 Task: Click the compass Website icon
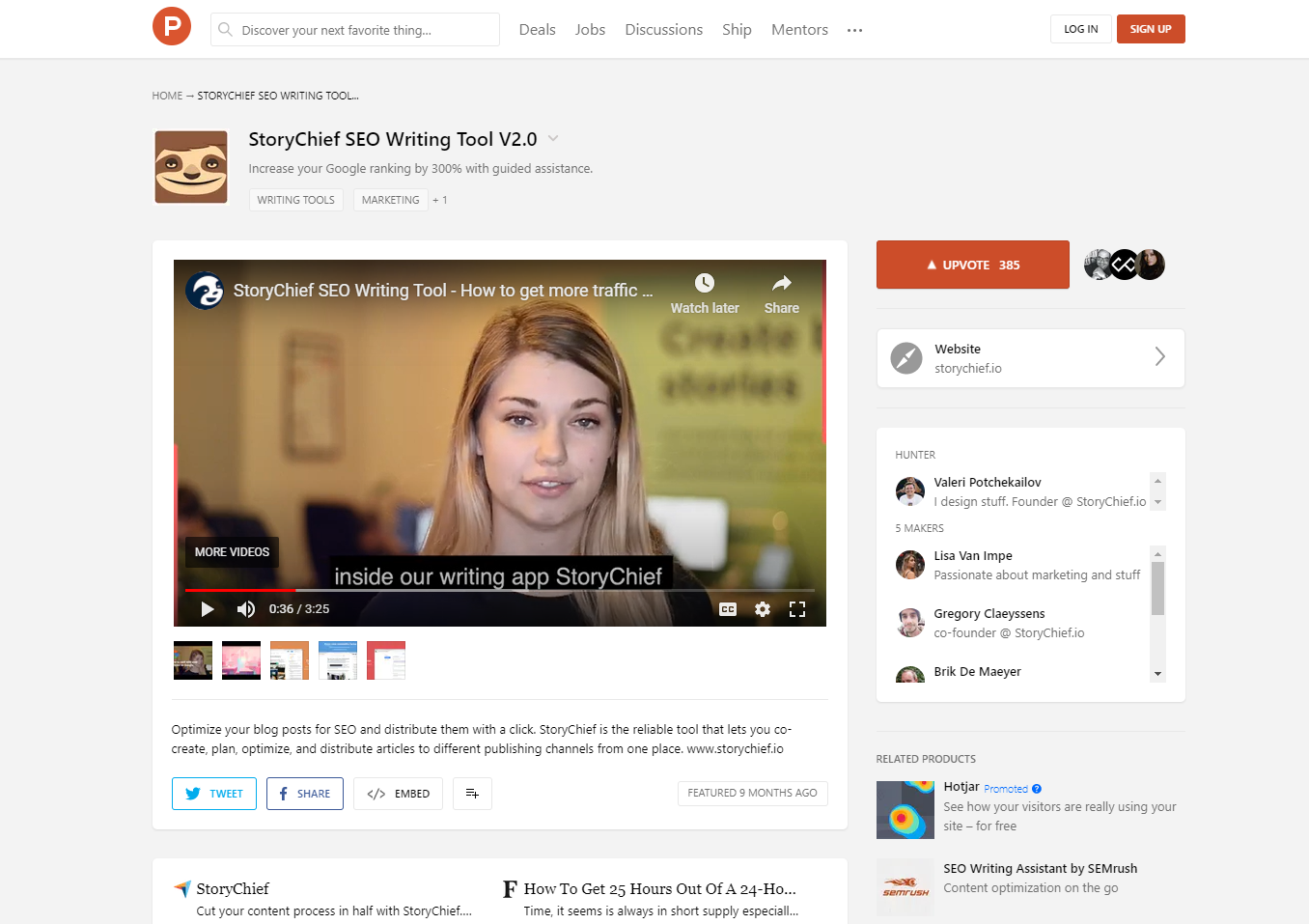click(x=905, y=358)
